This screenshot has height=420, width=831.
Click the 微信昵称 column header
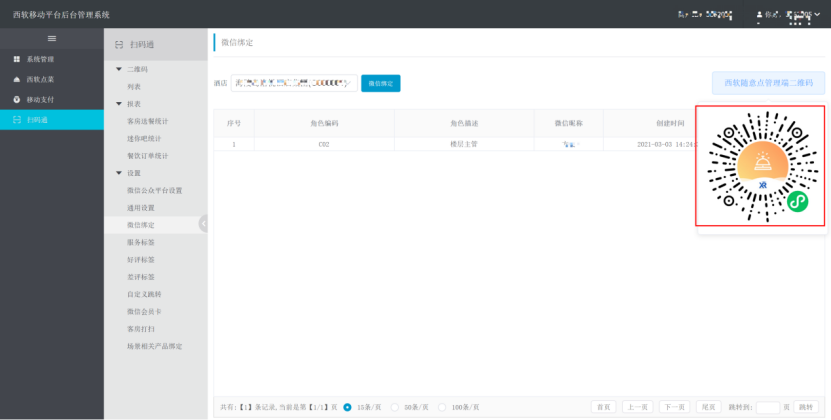pyautogui.click(x=569, y=123)
